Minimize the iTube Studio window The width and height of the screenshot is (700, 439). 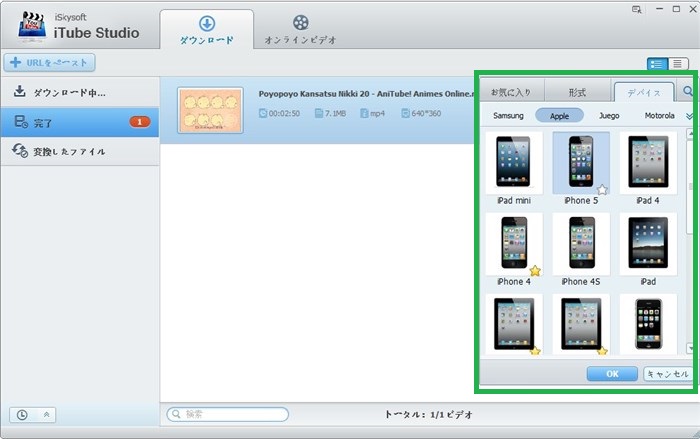(x=659, y=9)
